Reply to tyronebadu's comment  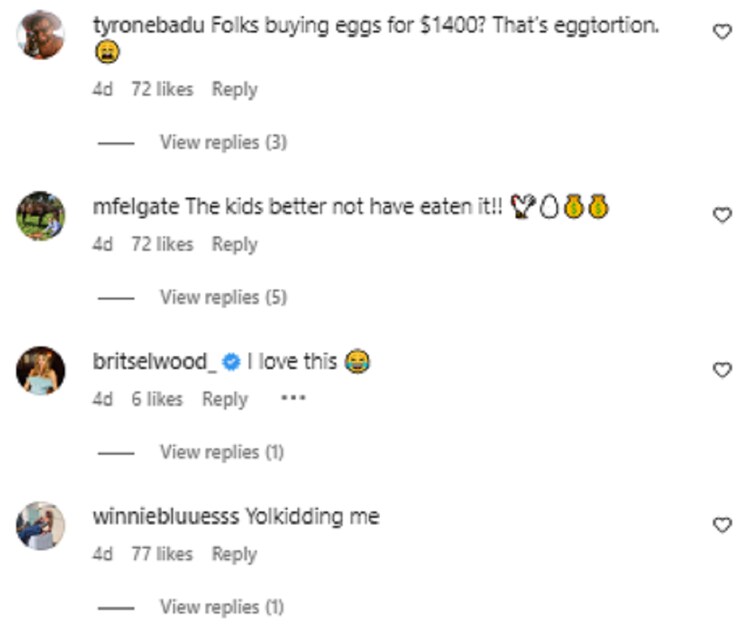[x=234, y=89]
